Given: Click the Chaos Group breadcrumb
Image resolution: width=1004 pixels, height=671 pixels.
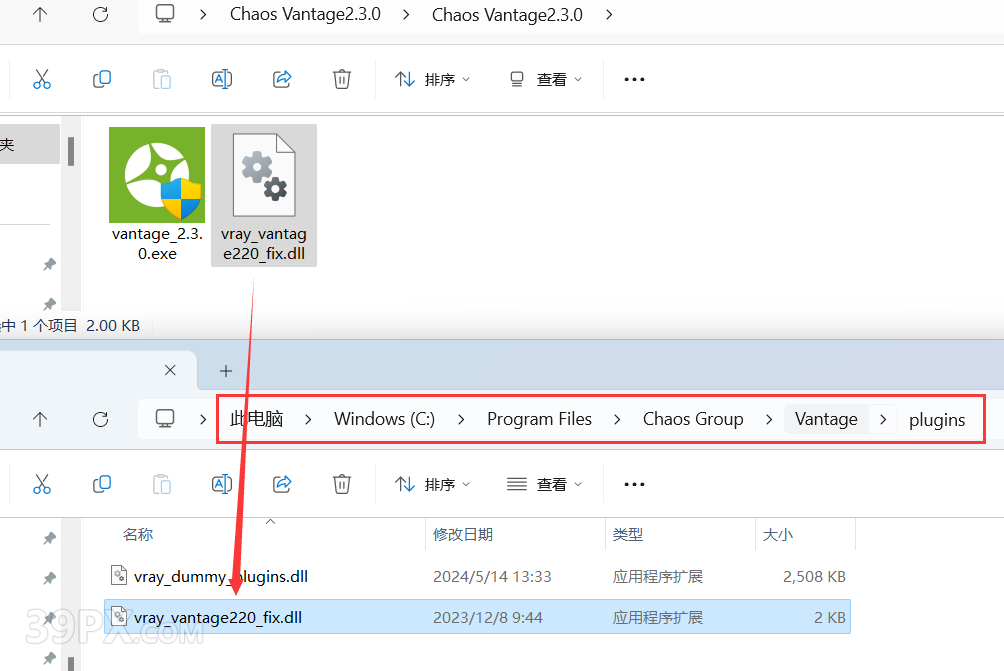Looking at the screenshot, I should (x=693, y=419).
